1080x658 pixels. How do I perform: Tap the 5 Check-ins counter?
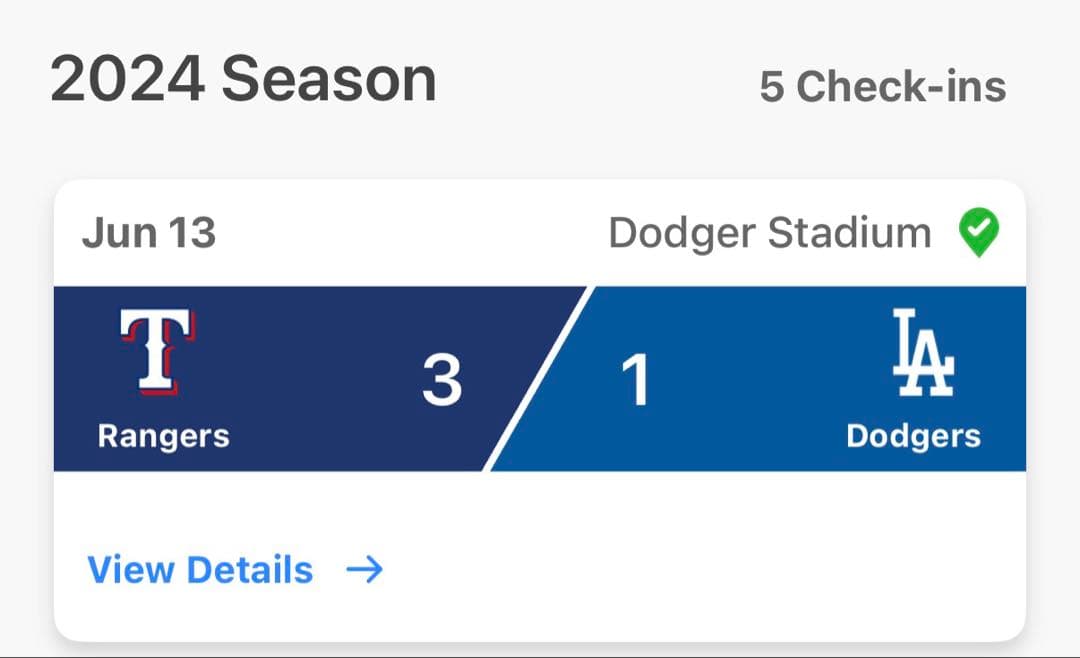[x=882, y=87]
